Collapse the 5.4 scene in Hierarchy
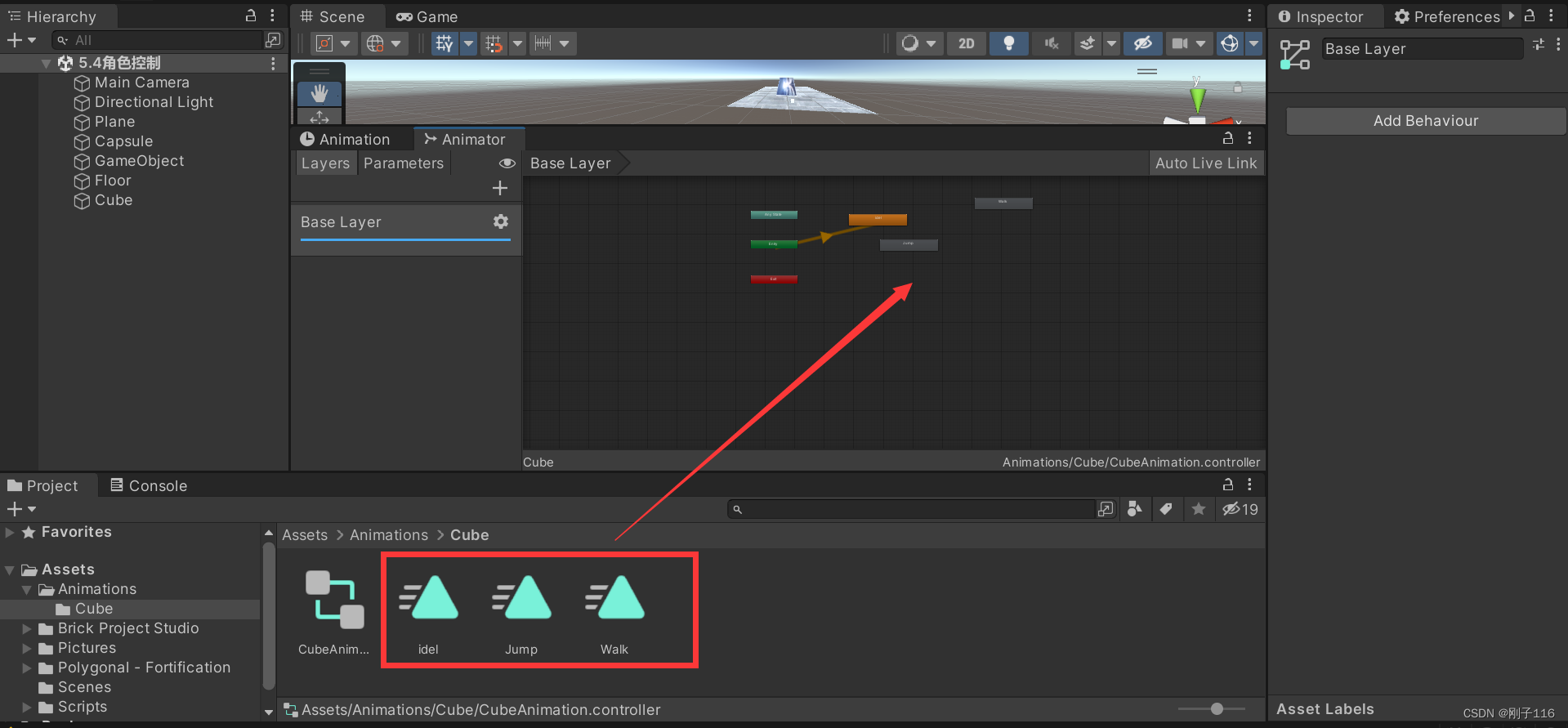 coord(46,63)
